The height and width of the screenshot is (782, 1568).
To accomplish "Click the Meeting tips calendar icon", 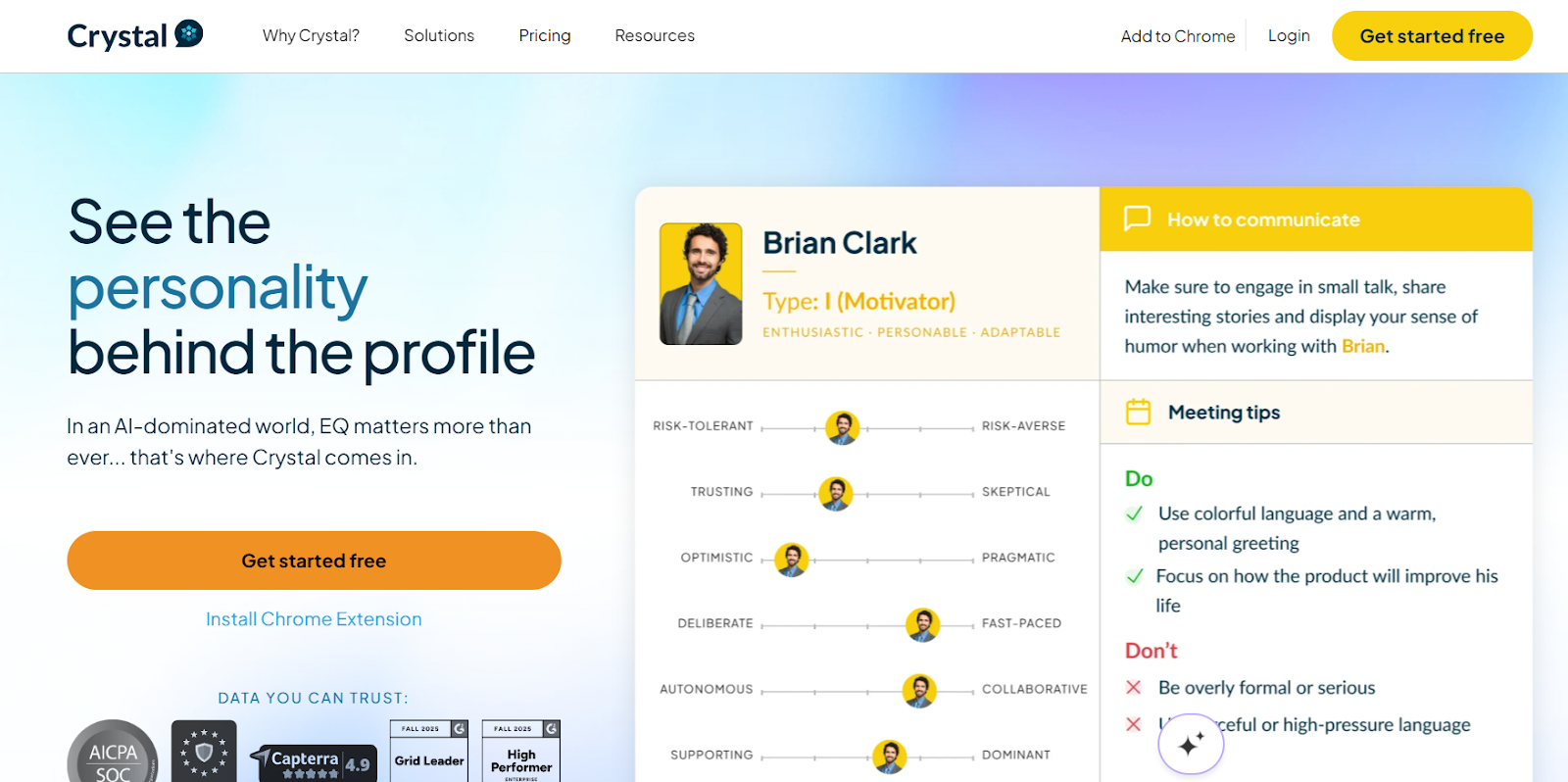I will tap(1139, 412).
